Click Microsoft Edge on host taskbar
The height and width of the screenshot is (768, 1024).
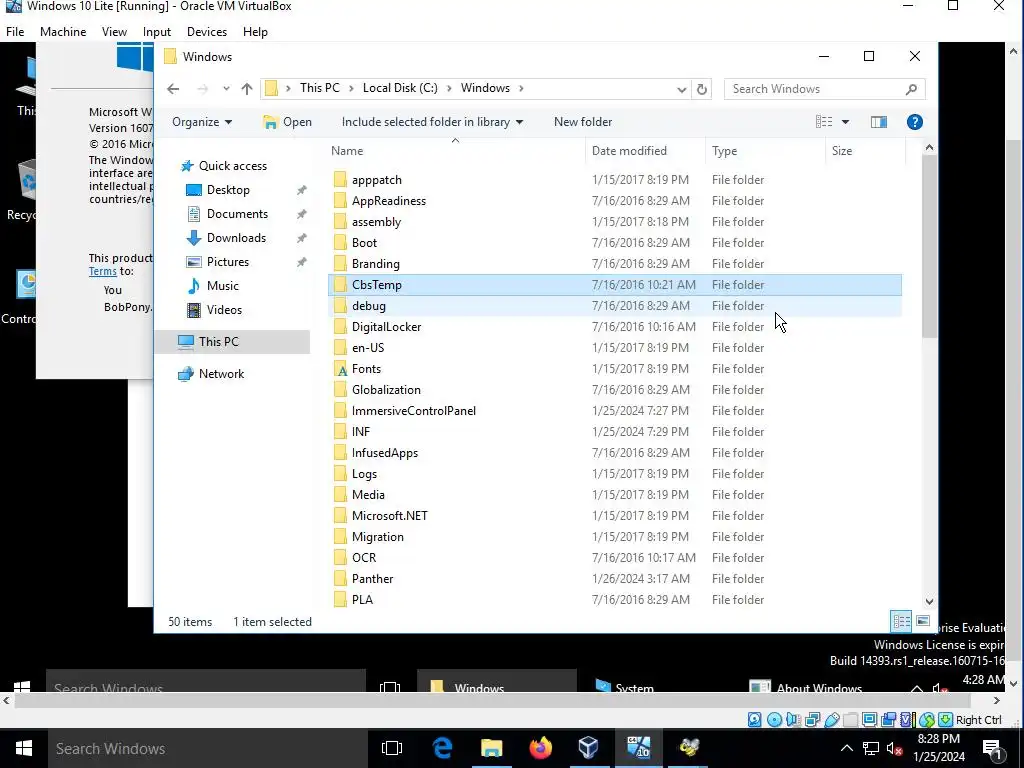(443, 748)
